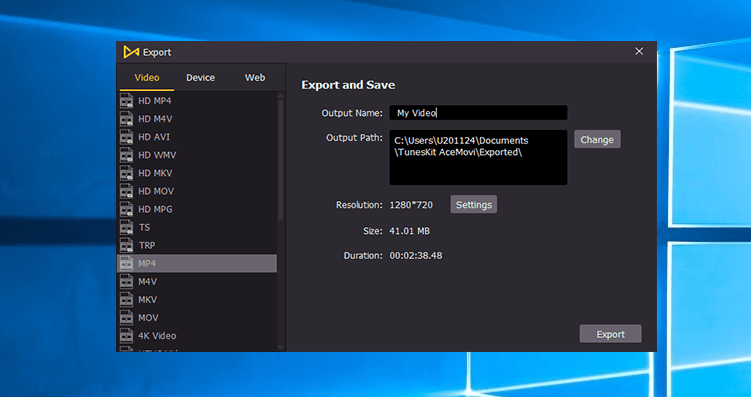This screenshot has height=397, width=751.
Task: Click the format list scrollbar thumb
Action: point(281,159)
